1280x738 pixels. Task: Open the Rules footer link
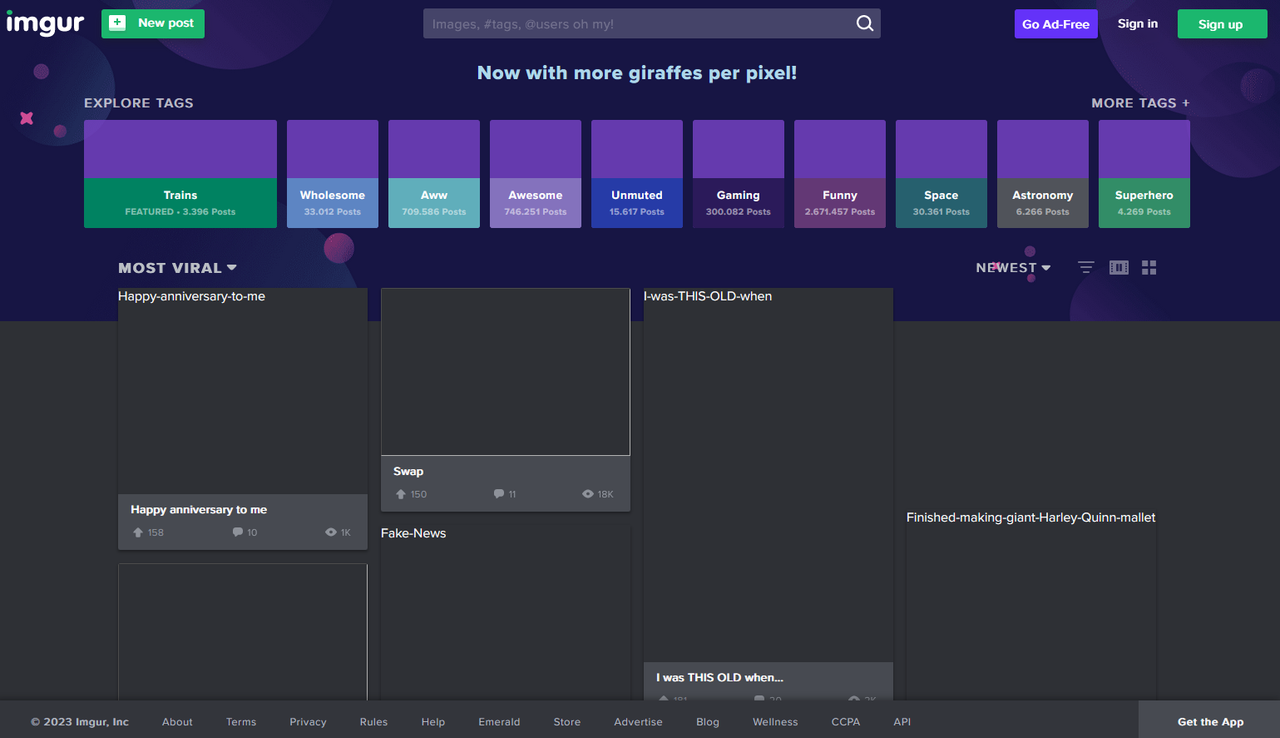374,722
